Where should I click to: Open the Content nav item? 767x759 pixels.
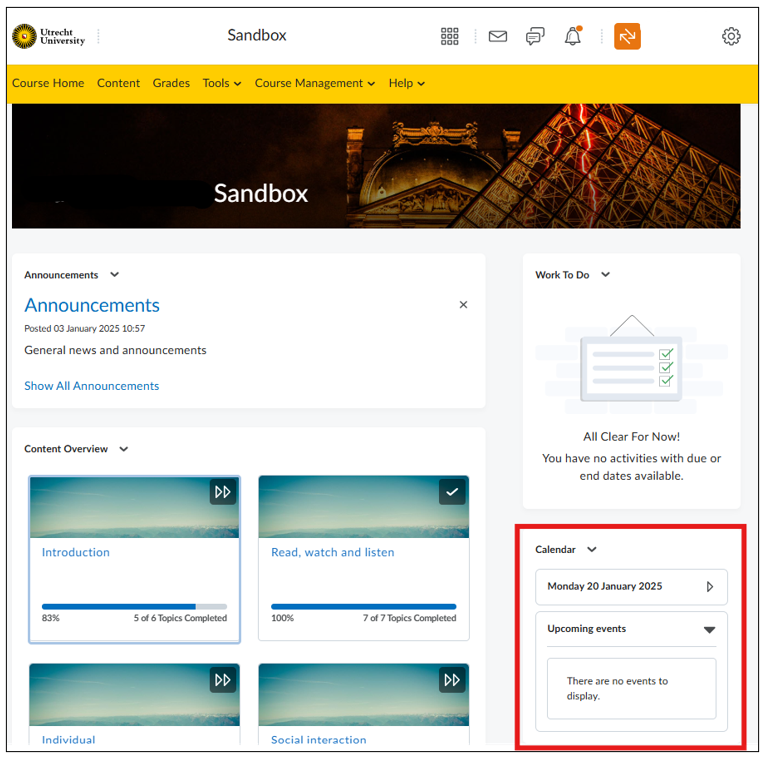tap(118, 83)
